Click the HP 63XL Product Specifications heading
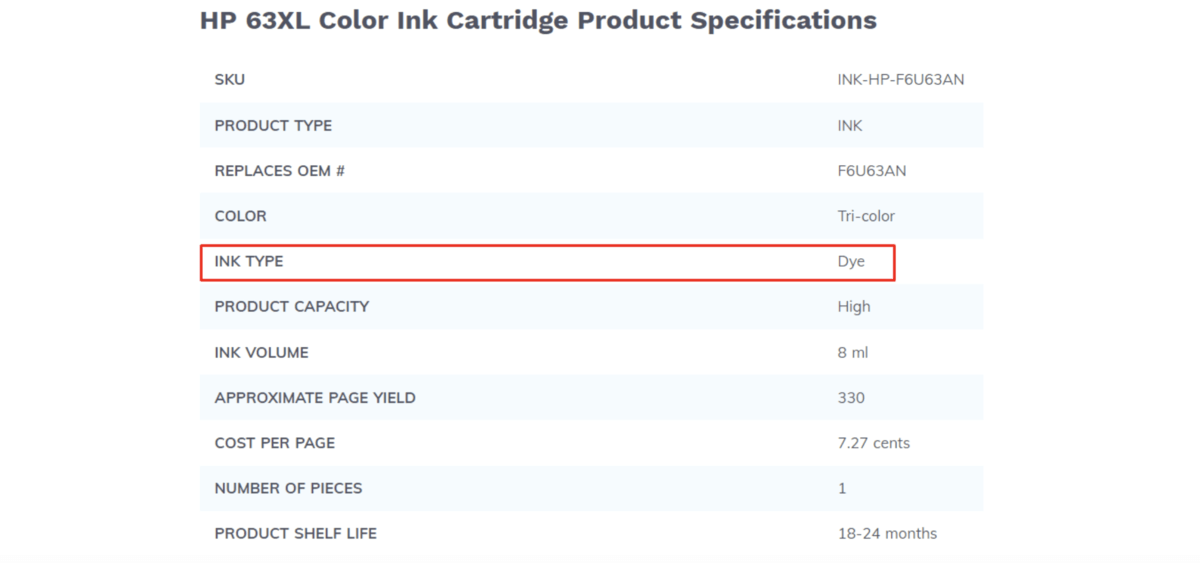The width and height of the screenshot is (1200, 563). pyautogui.click(x=538, y=20)
